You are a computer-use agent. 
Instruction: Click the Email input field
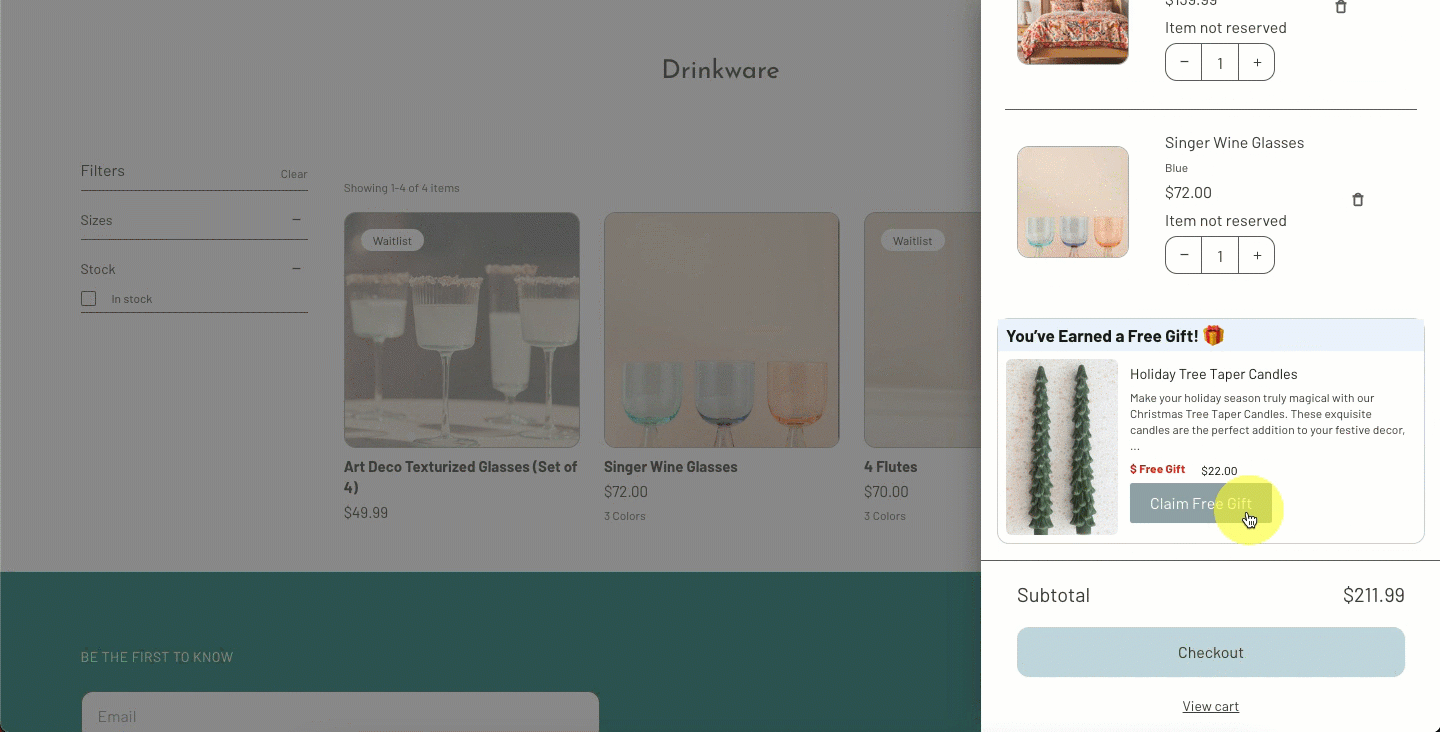340,716
